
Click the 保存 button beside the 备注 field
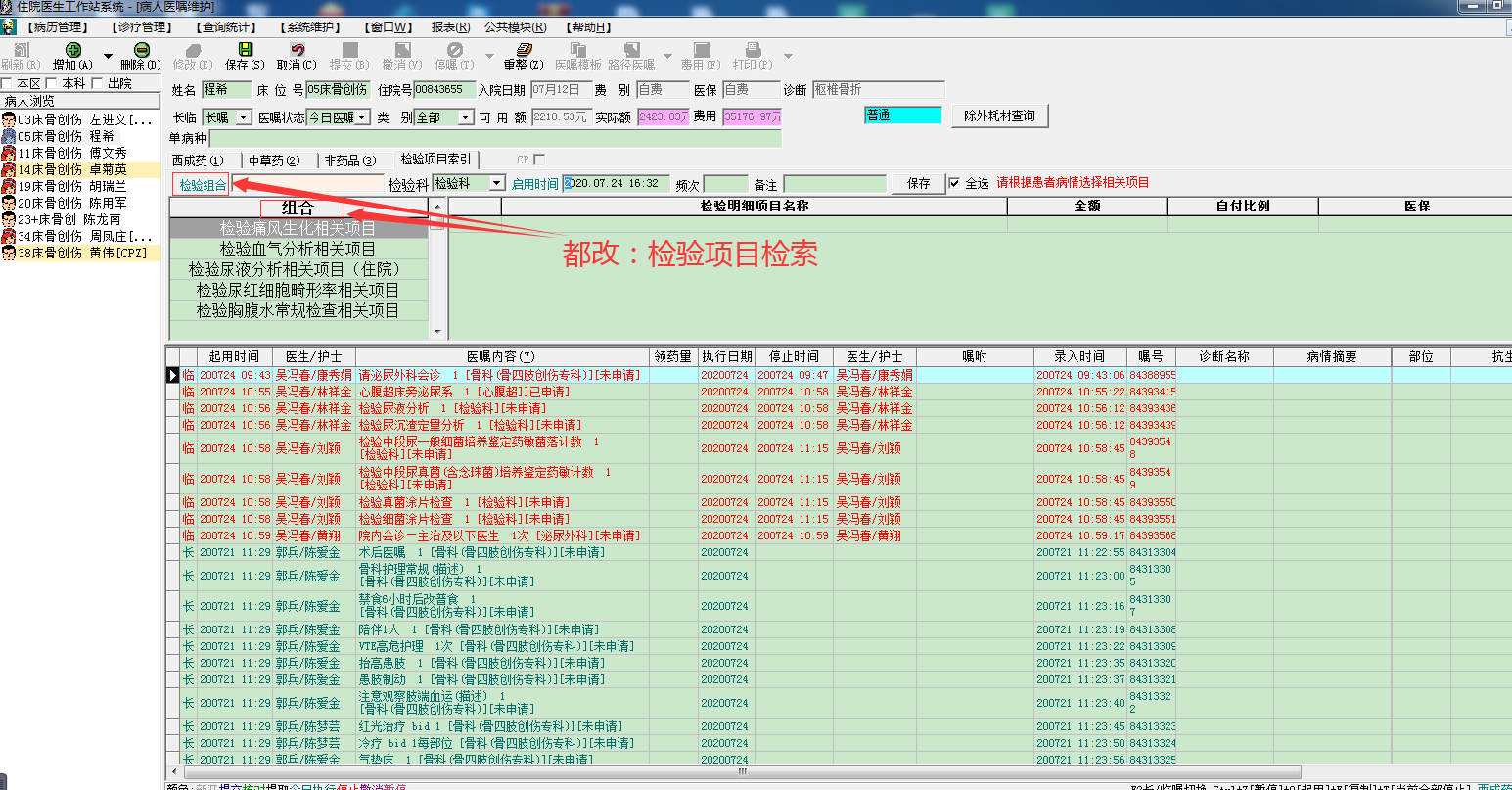pos(919,183)
